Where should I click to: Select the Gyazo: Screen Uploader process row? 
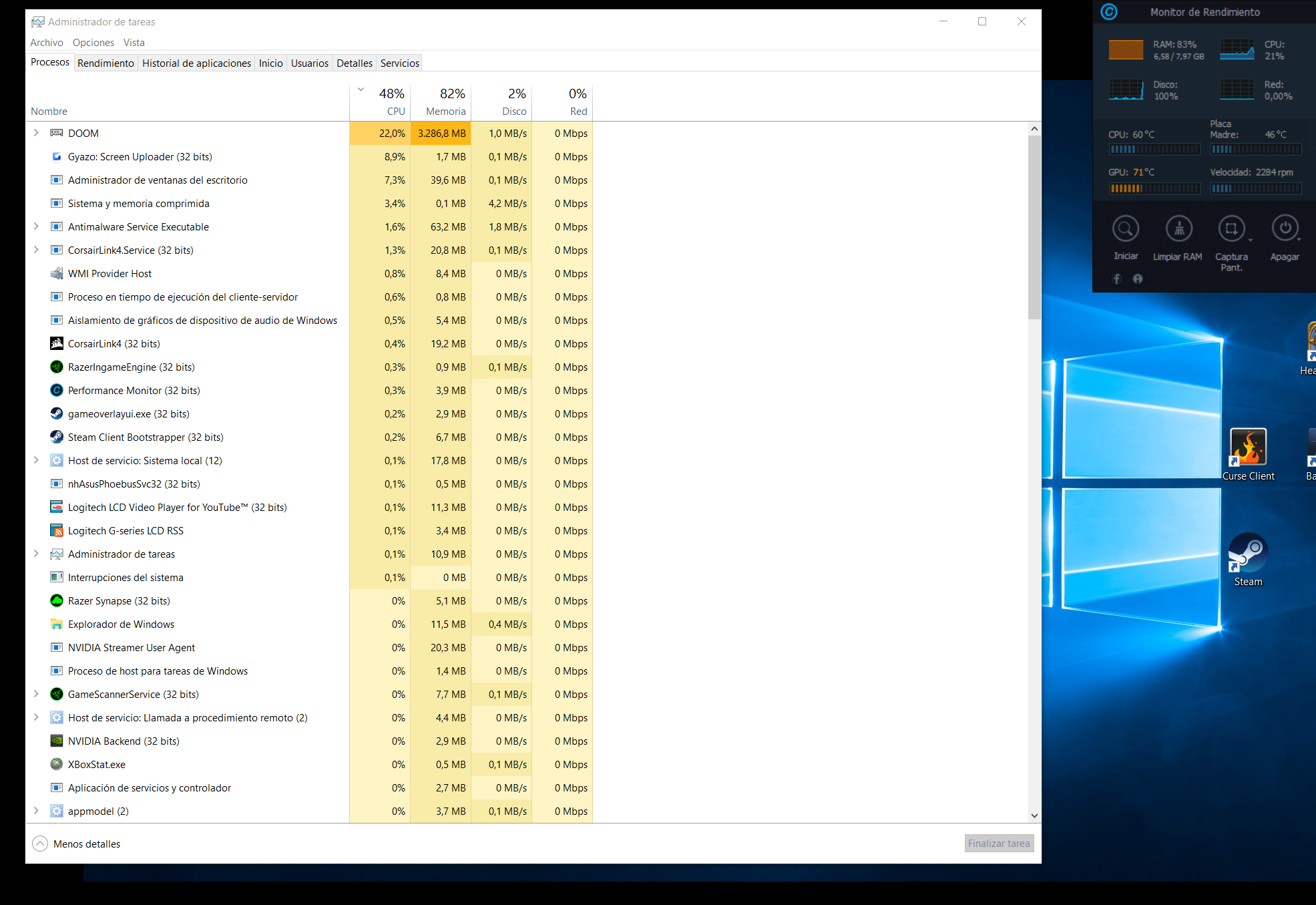[x=140, y=156]
